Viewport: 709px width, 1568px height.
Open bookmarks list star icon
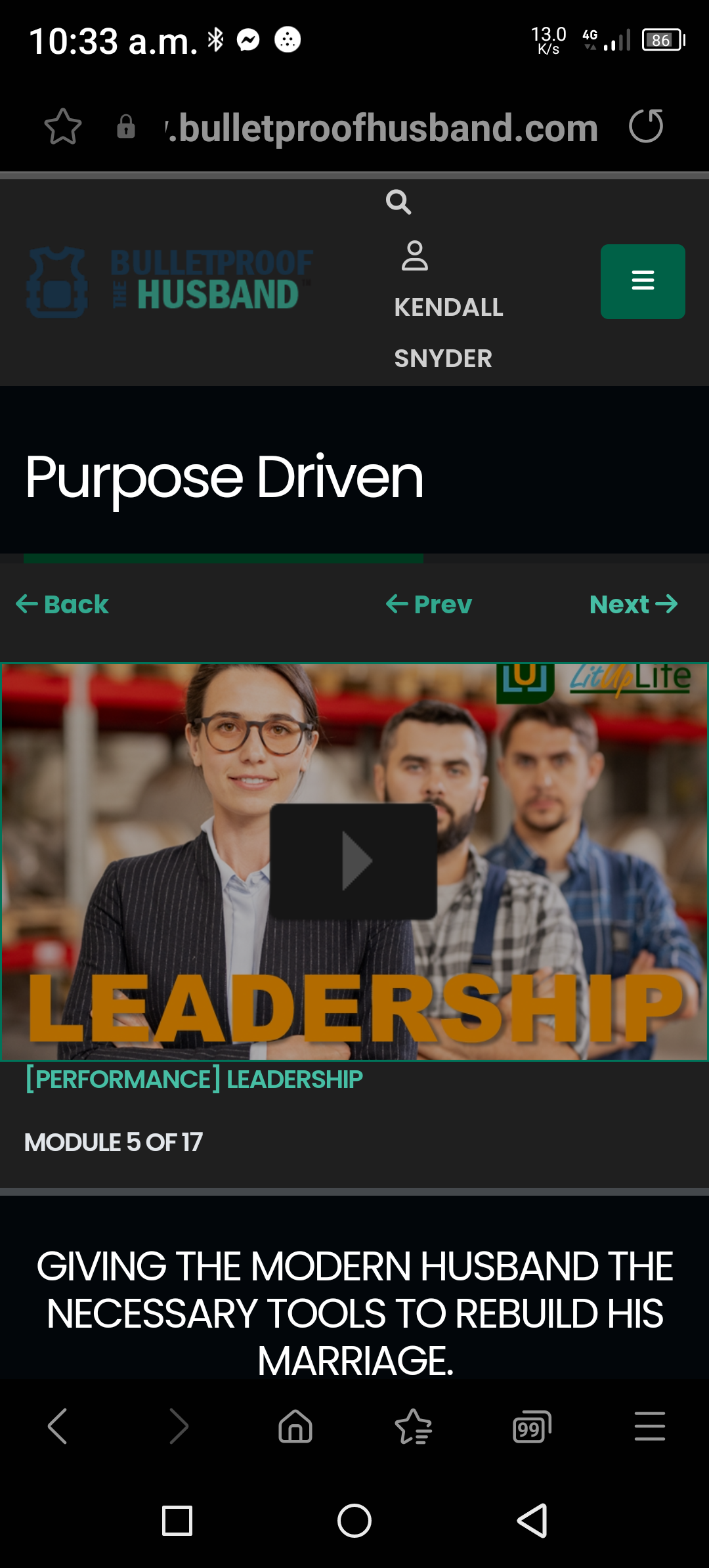tap(414, 1426)
